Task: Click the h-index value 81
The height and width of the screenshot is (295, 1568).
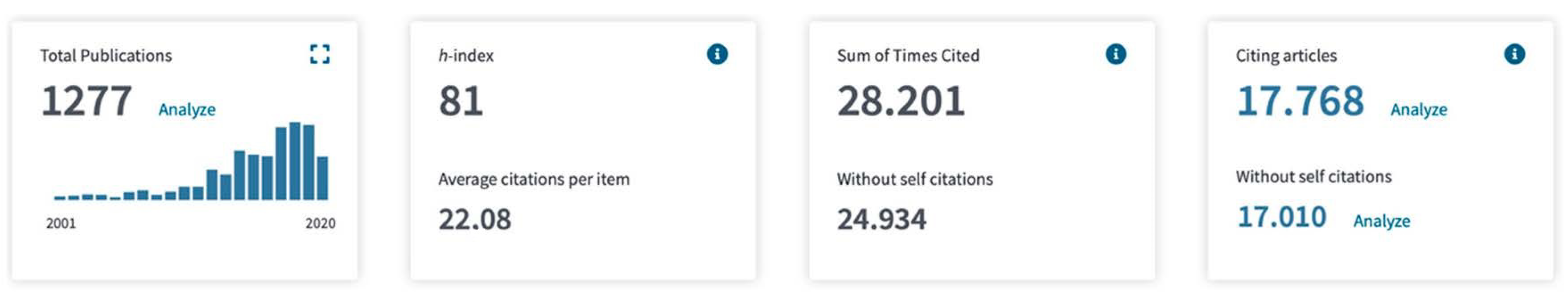Action: click(461, 101)
